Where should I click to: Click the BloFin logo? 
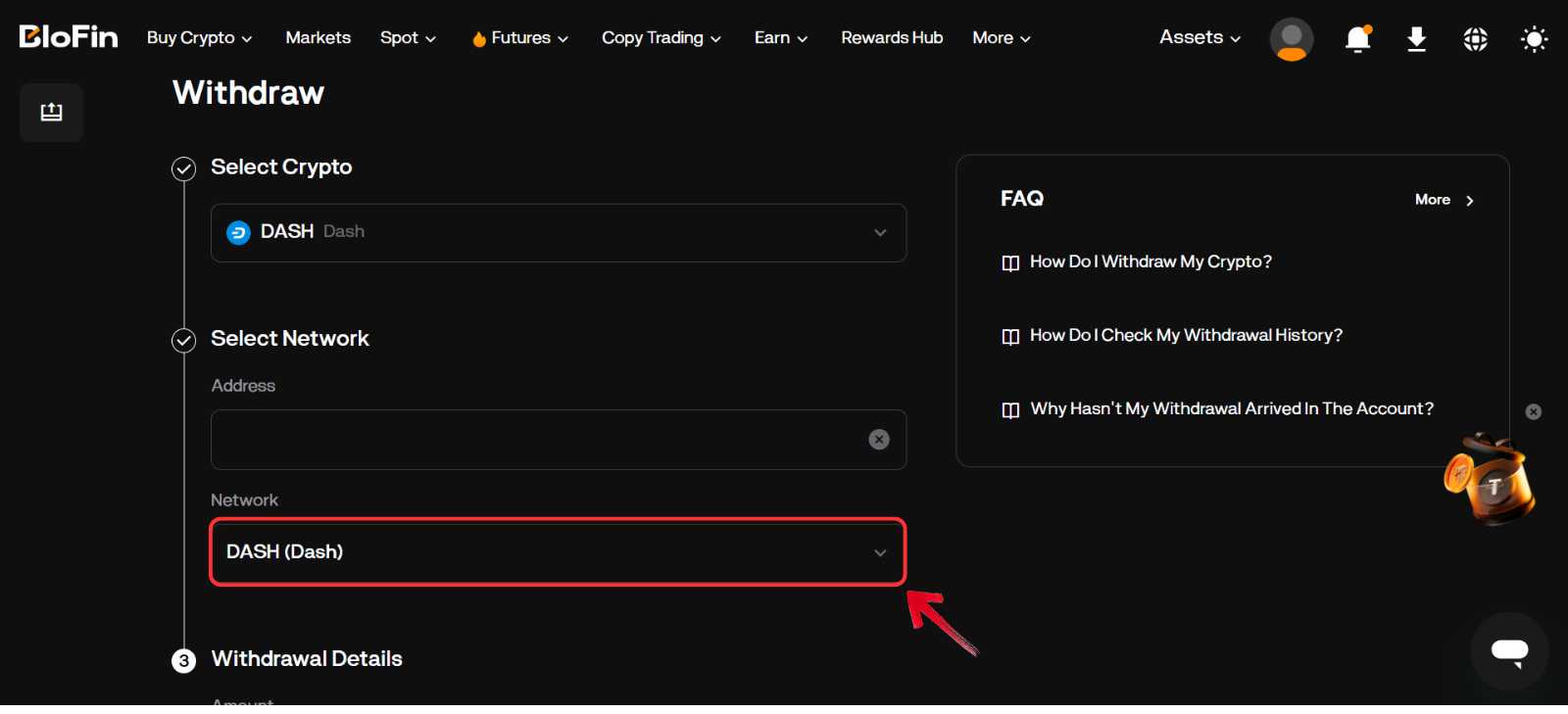pos(69,37)
